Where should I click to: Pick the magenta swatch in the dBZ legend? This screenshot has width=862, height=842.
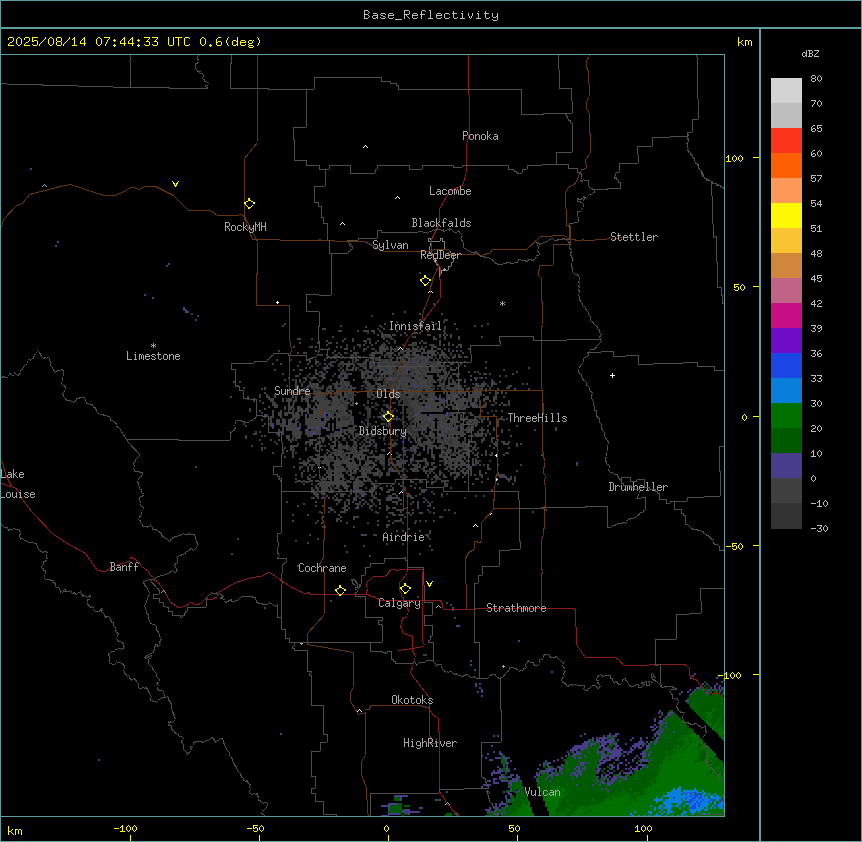coord(786,315)
